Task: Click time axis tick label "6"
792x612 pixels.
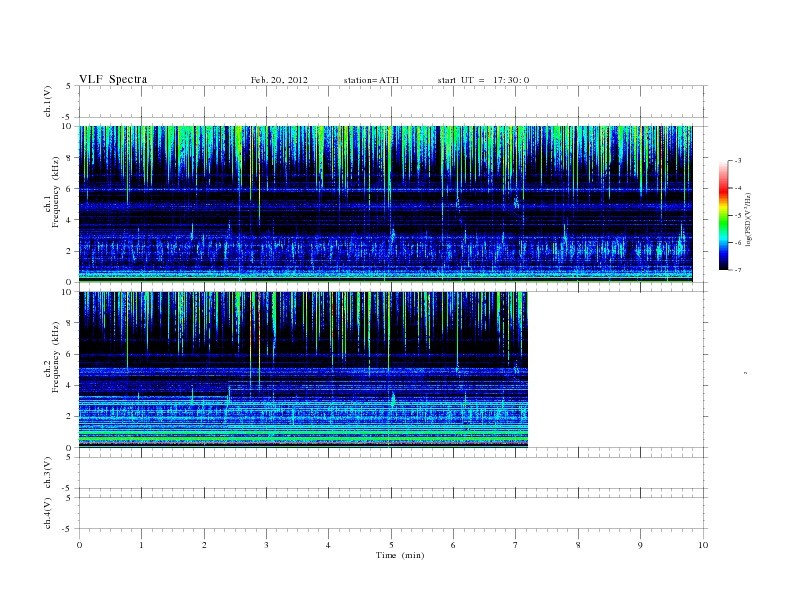Action: [453, 545]
